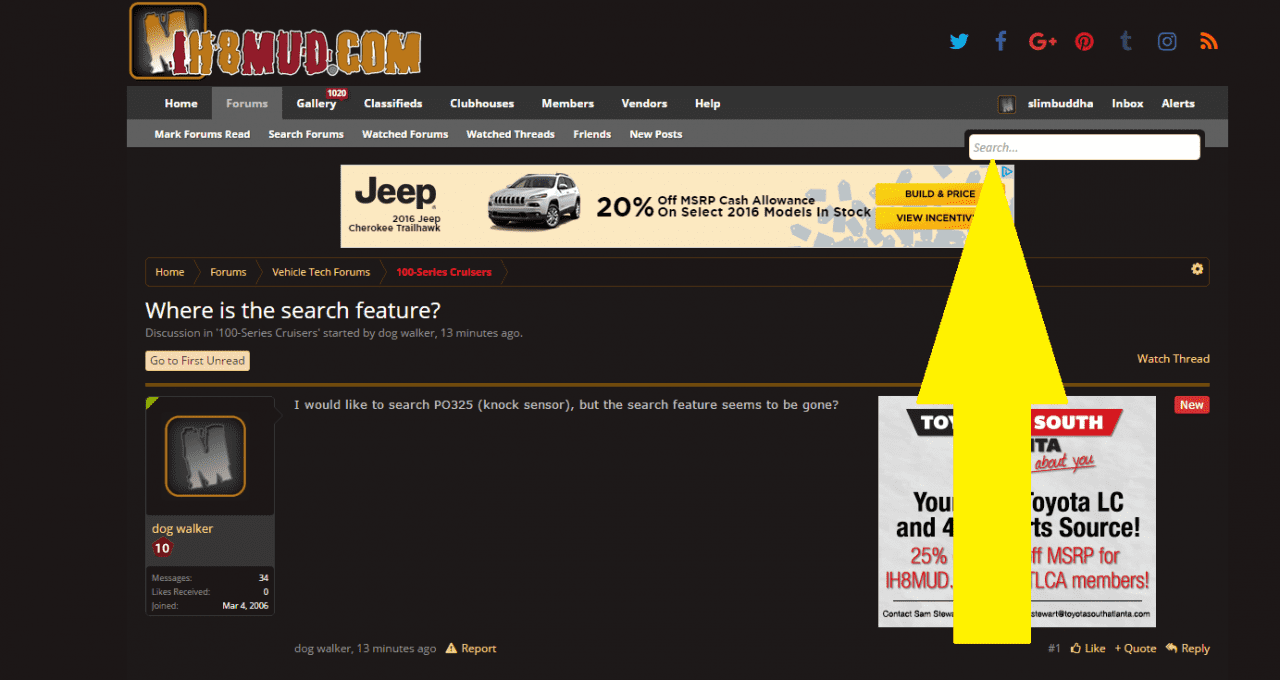This screenshot has height=680, width=1280.
Task: Open the Members nav tab
Action: point(568,103)
